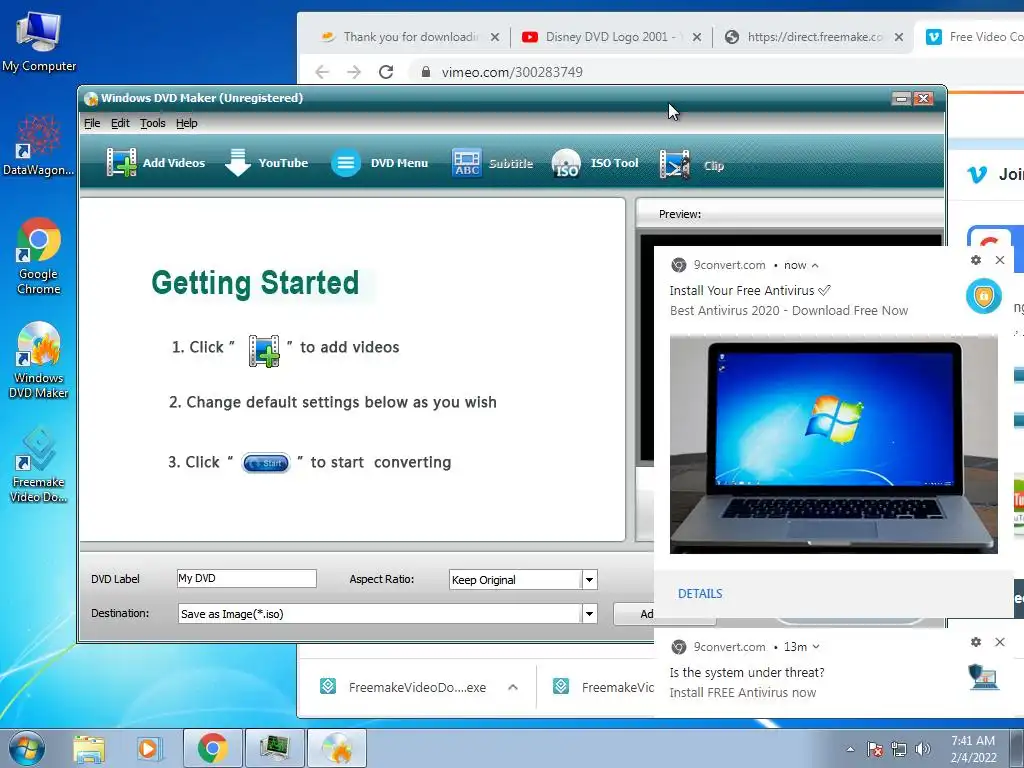Click Chrome's forward arrow button

(x=354, y=72)
